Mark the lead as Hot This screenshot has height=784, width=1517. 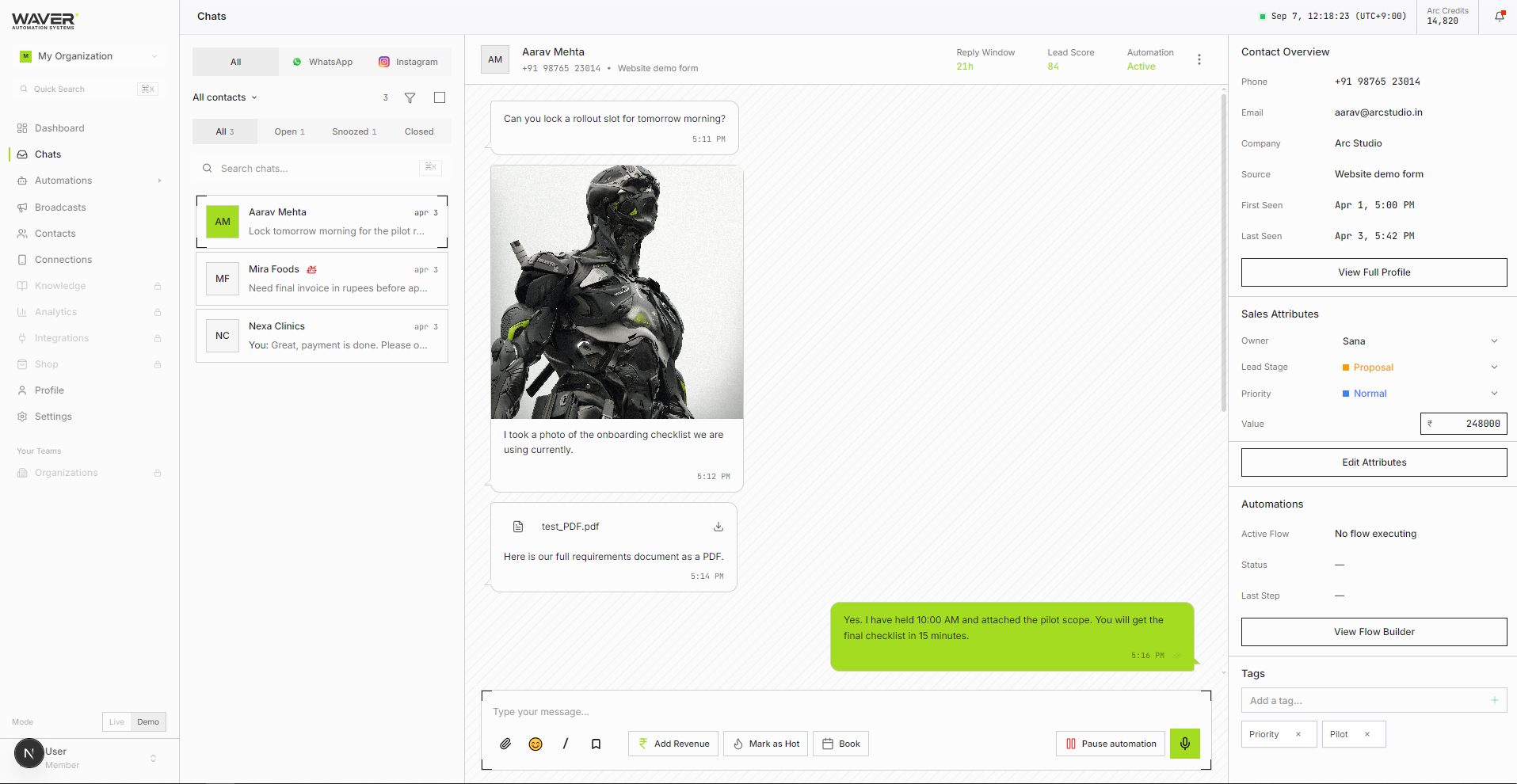point(765,744)
